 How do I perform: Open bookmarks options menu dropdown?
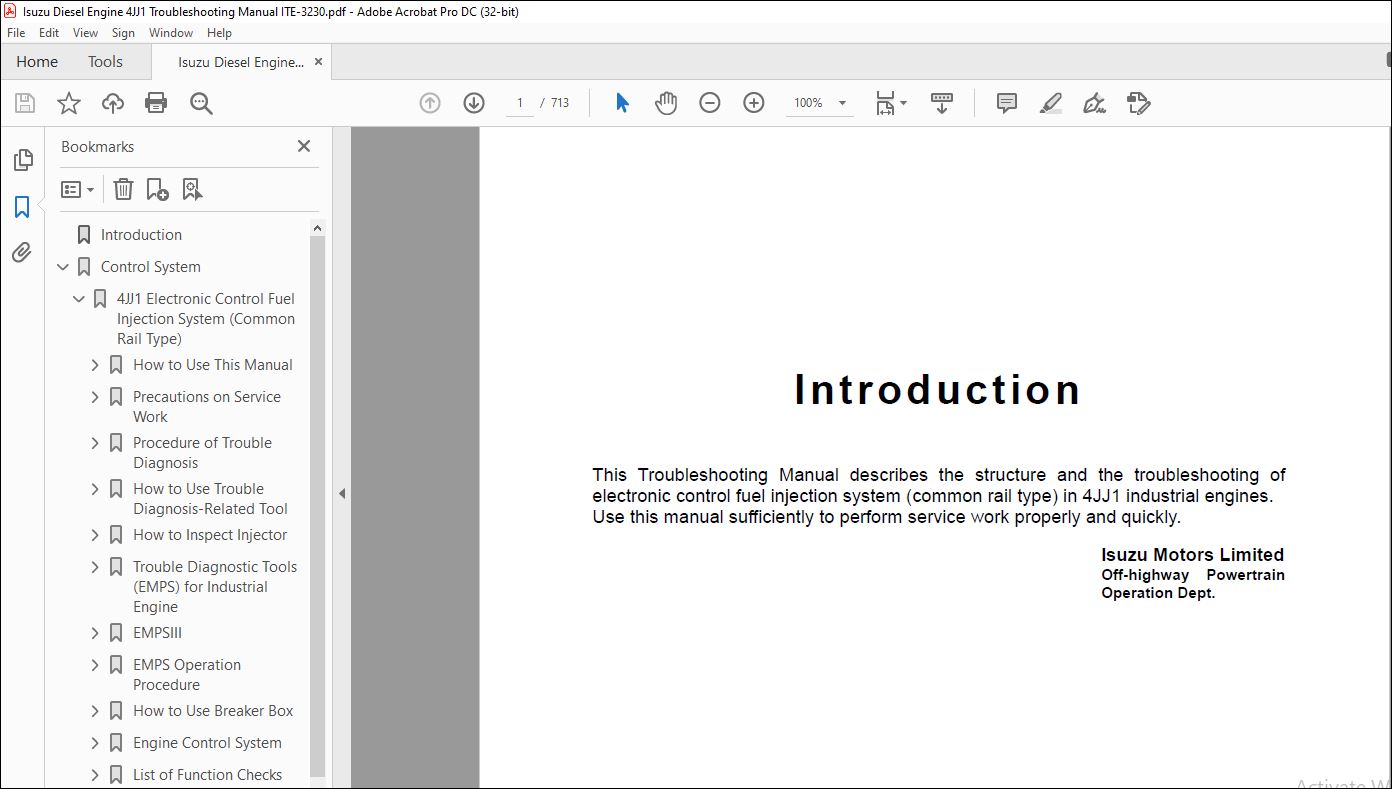77,189
